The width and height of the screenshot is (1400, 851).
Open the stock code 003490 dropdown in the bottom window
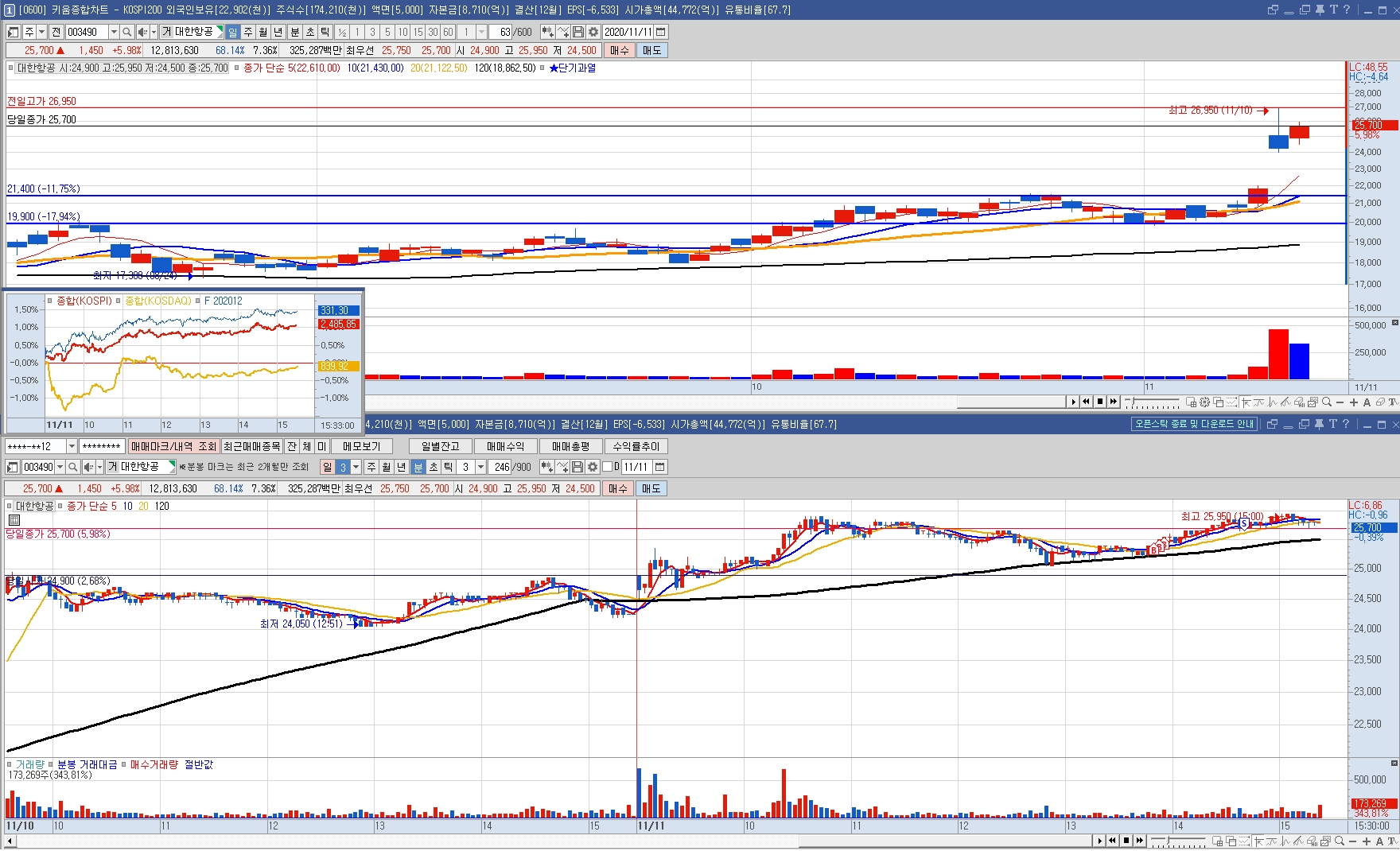(x=60, y=467)
